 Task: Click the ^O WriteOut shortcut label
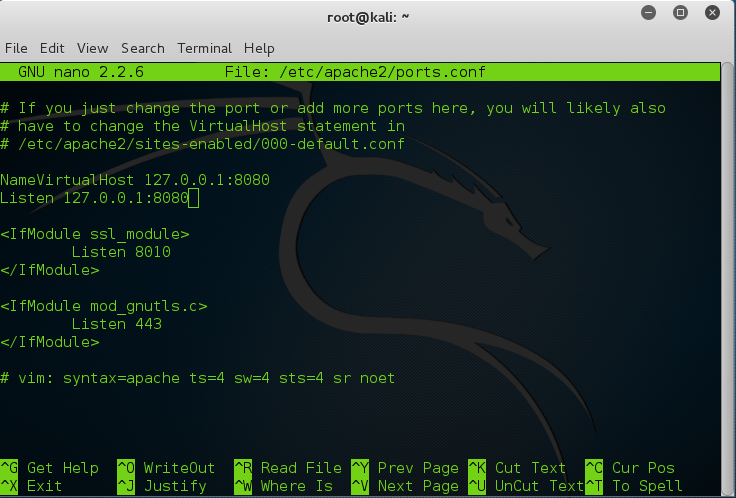click(166, 468)
